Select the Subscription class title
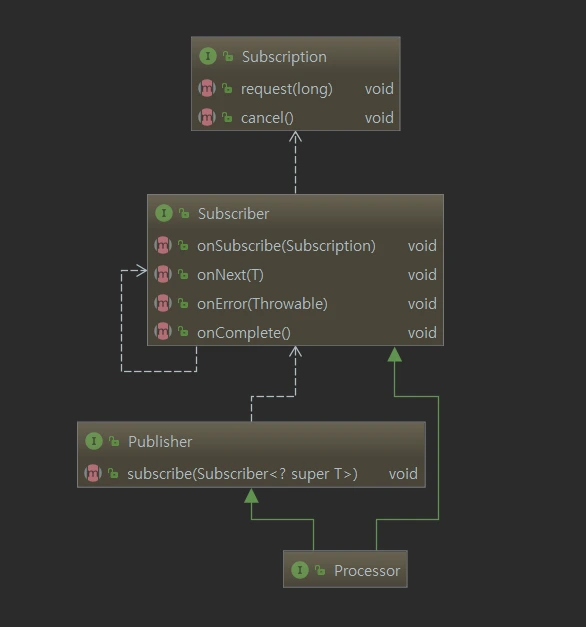This screenshot has height=627, width=586. click(x=284, y=57)
